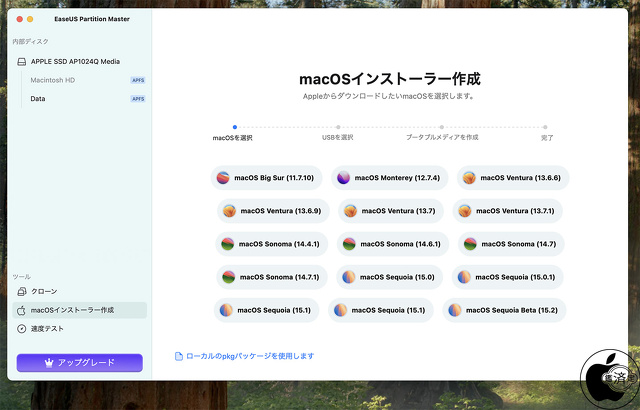Select macOS Sonoma (14.4.1) text
640x410 pixels.
tap(279, 244)
